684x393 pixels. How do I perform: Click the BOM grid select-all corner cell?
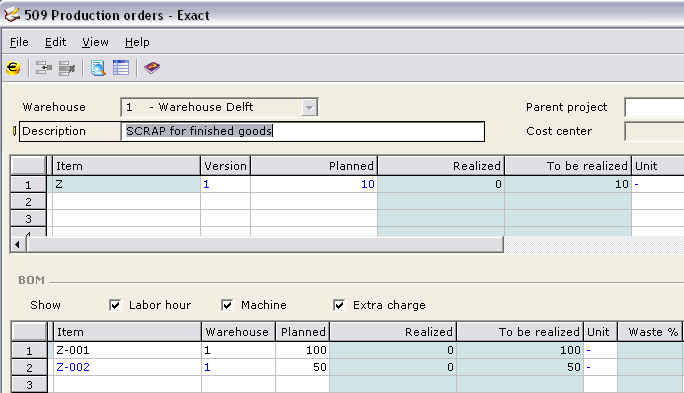click(29, 332)
